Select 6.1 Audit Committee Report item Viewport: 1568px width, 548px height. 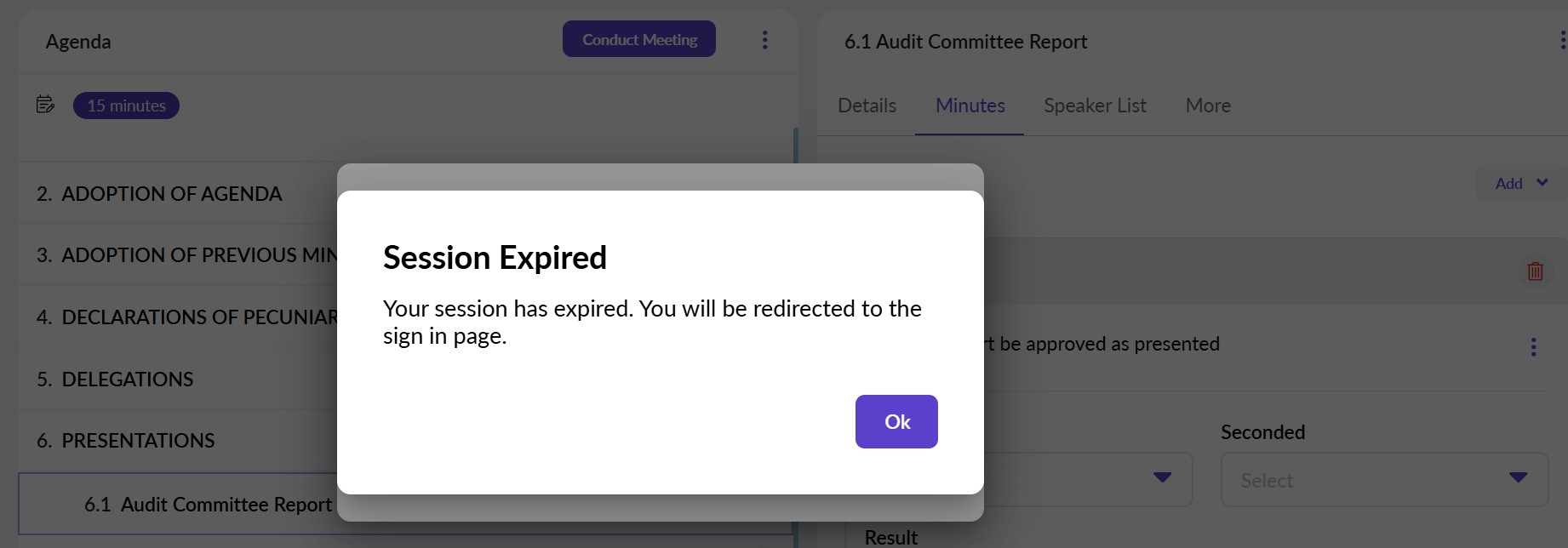tap(209, 505)
